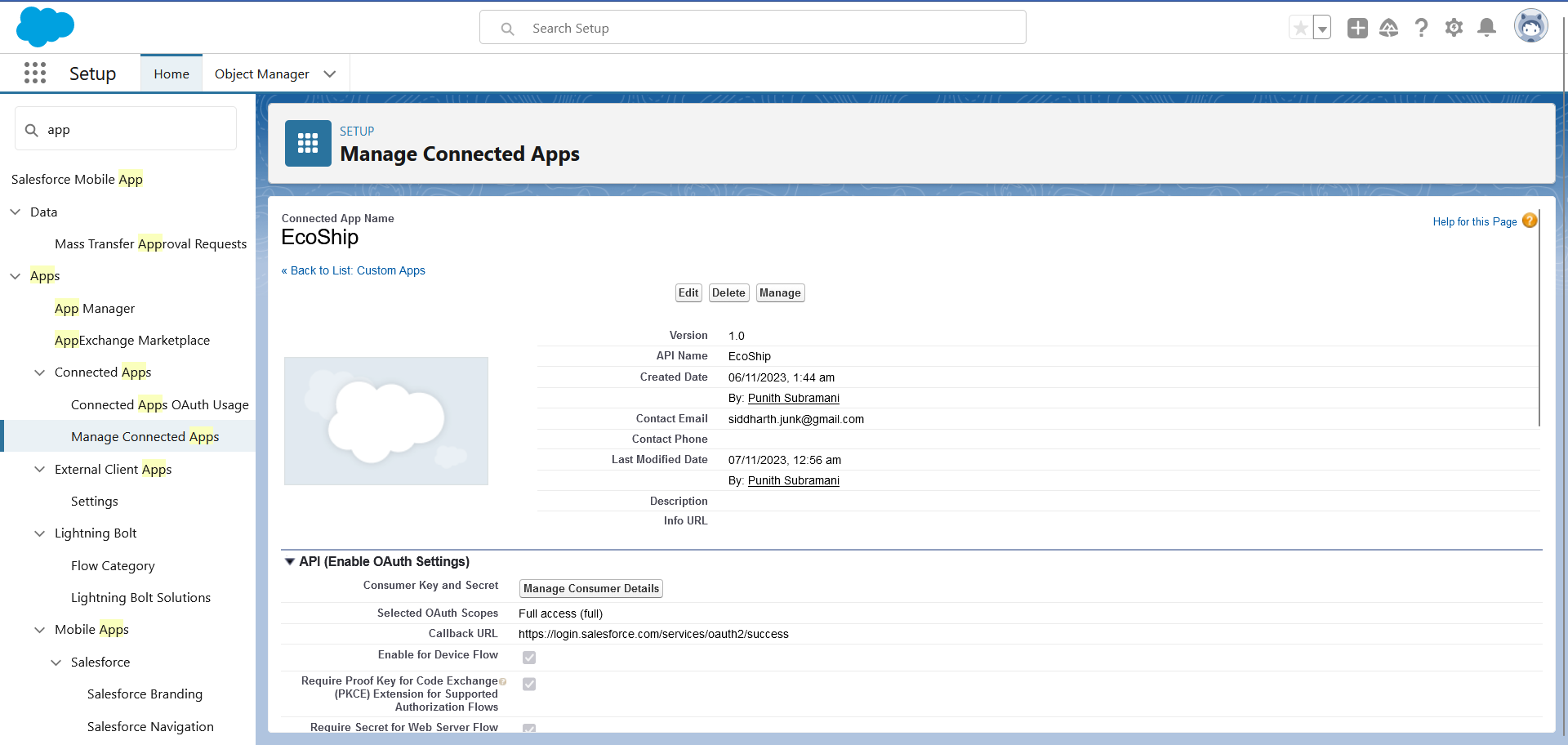Collapse the API (Enable OAuth Settings) section

289,562
